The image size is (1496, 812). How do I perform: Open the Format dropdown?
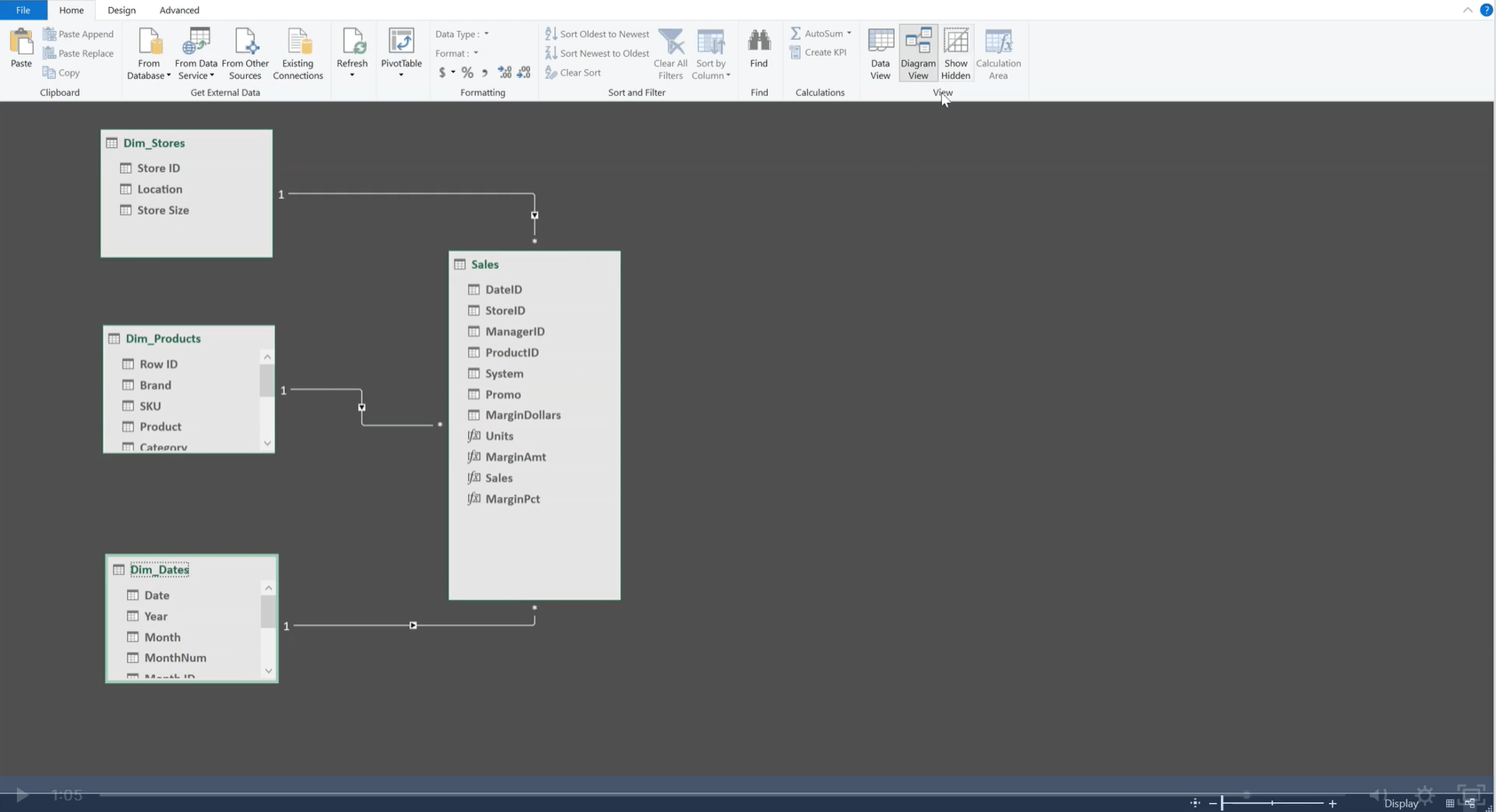[475, 53]
